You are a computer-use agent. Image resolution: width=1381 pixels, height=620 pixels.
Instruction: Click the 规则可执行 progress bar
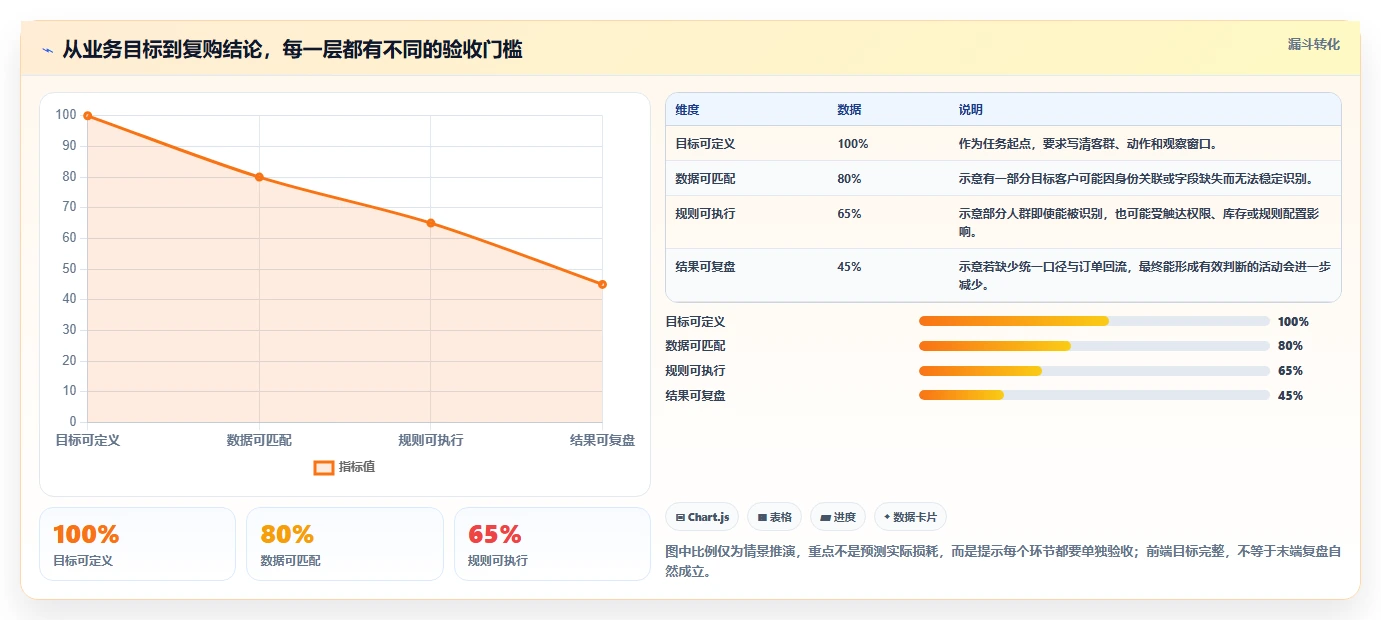point(1094,371)
